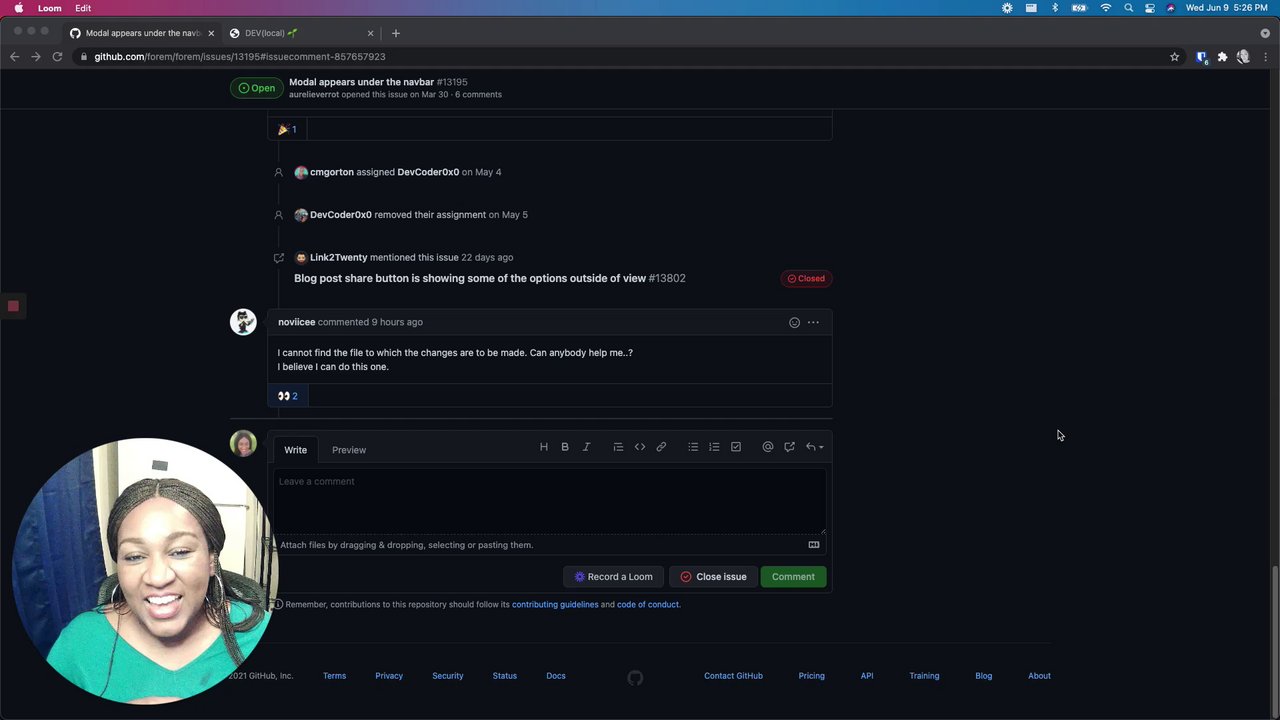This screenshot has width=1280, height=720.
Task: Open the contributing guidelines link
Action: (555, 605)
